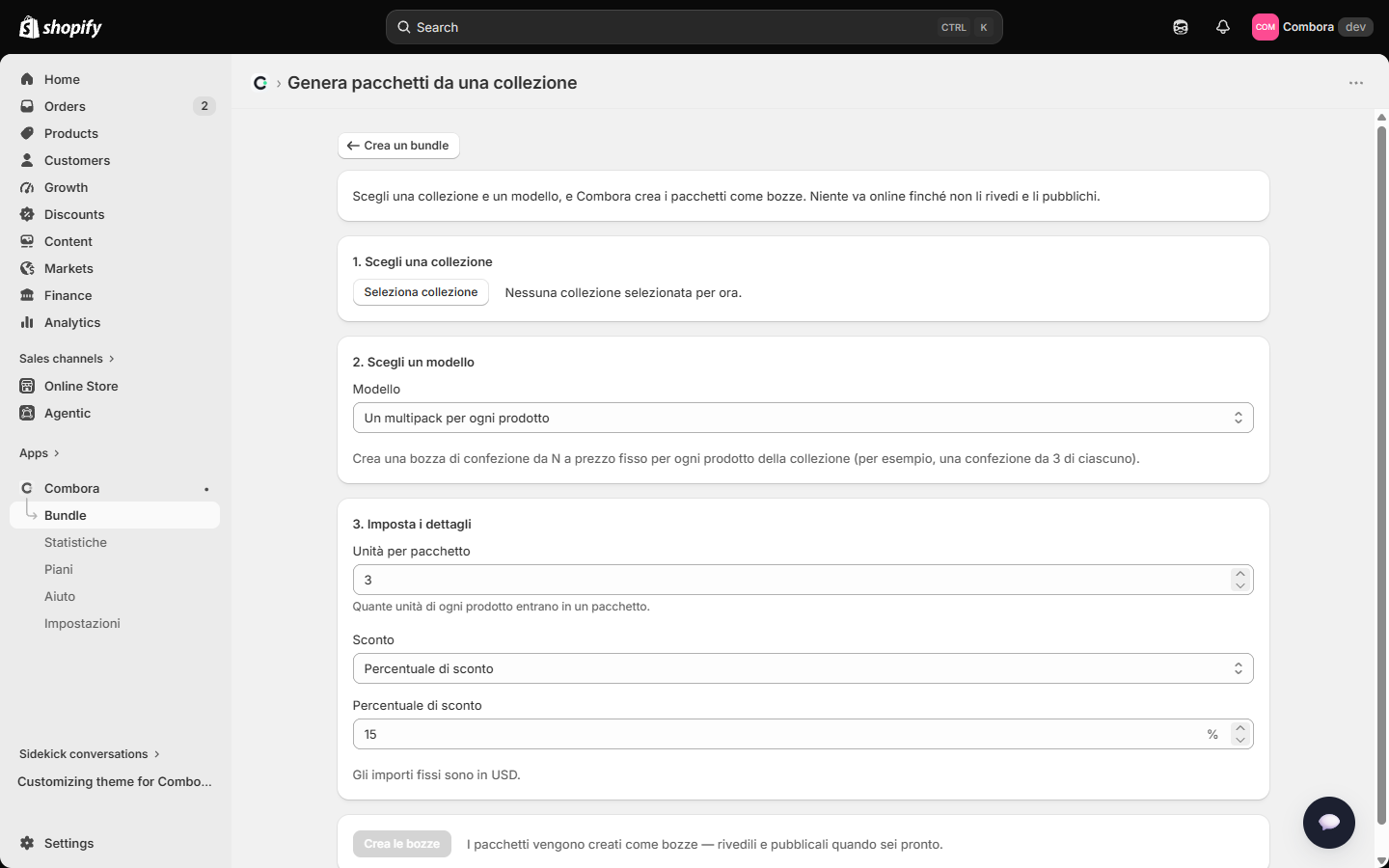This screenshot has height=868, width=1389.
Task: Click the Agentic channel icon
Action: 27,413
